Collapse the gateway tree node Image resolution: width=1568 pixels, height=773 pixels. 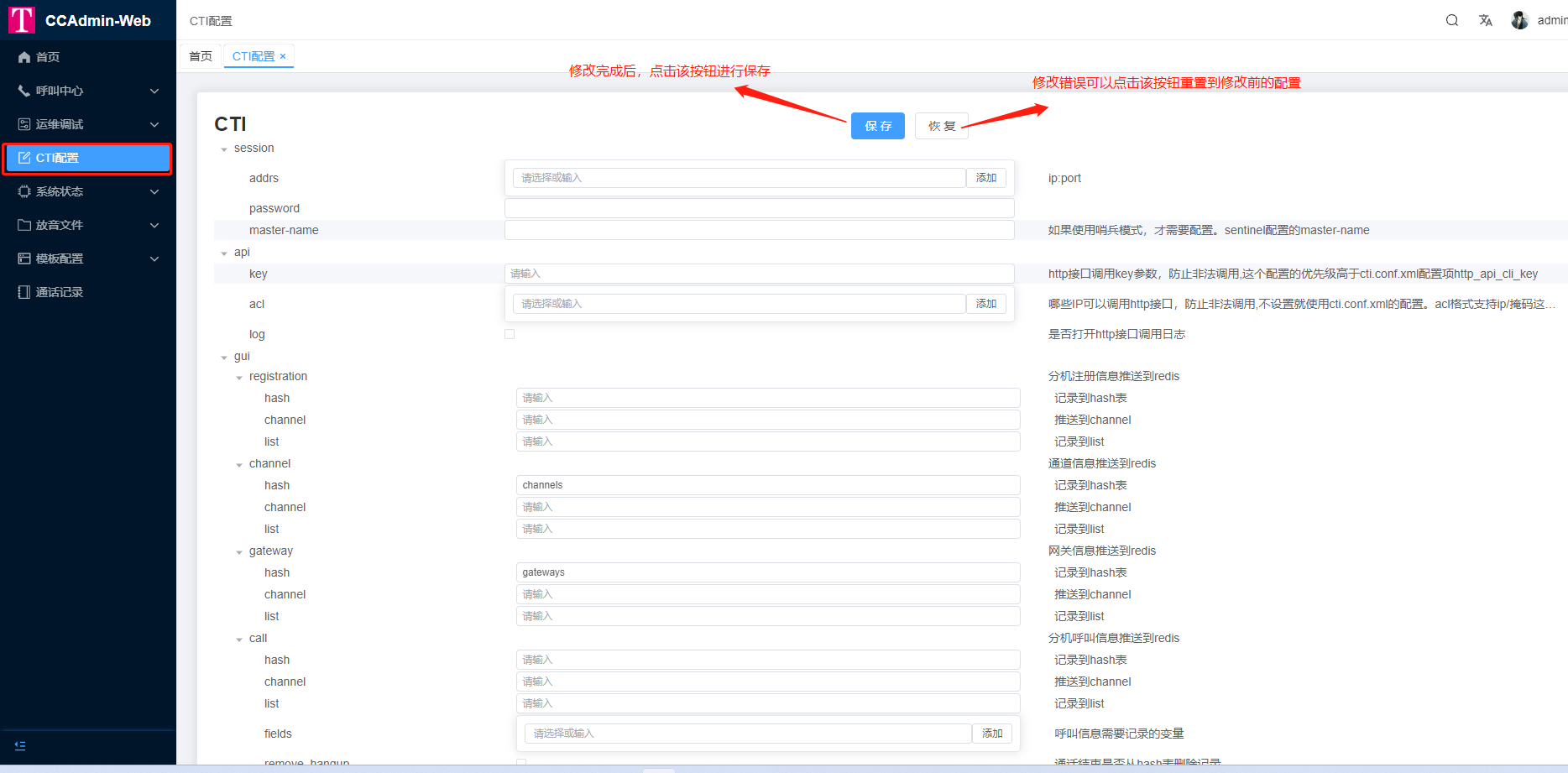coord(239,552)
